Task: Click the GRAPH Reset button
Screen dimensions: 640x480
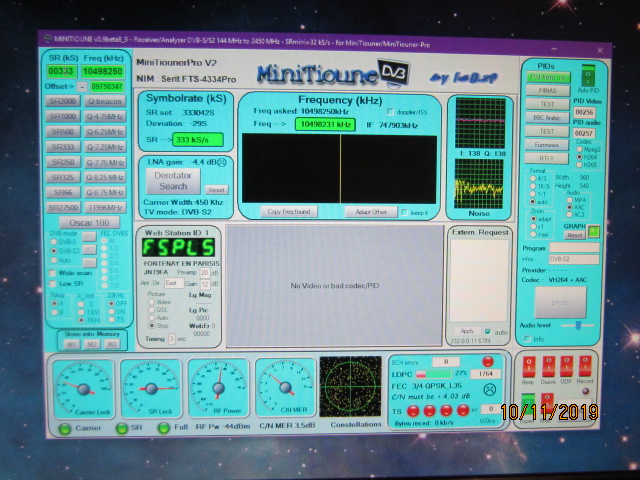Action: click(x=575, y=236)
